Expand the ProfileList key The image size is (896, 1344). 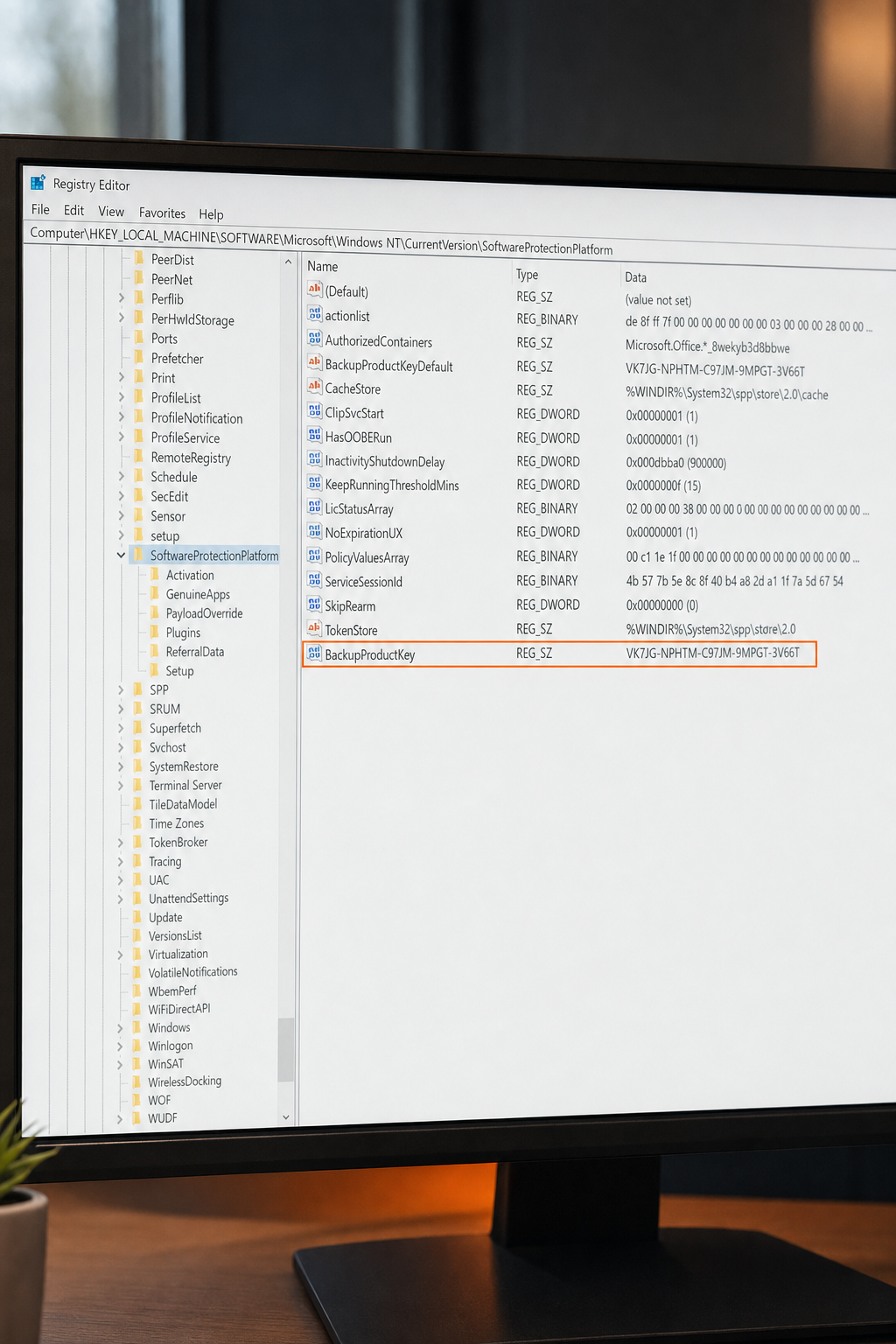(x=122, y=397)
